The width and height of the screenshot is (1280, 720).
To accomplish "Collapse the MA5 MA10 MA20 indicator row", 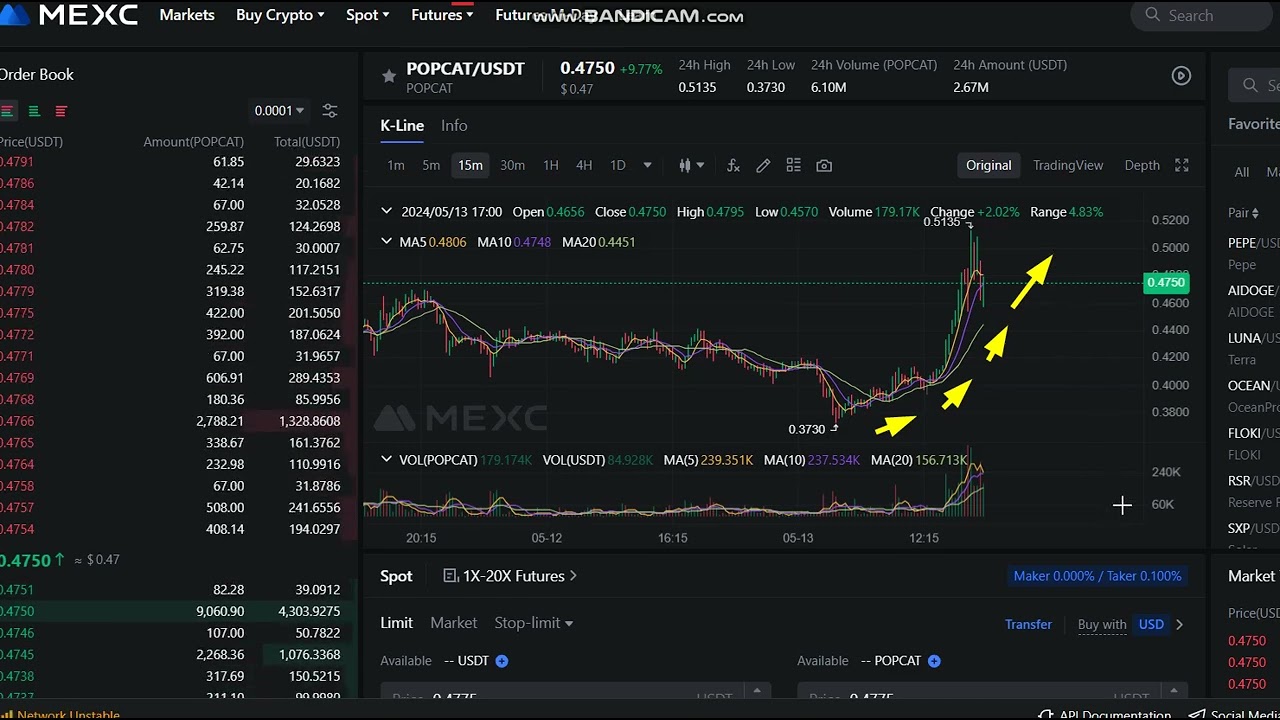I will (386, 241).
